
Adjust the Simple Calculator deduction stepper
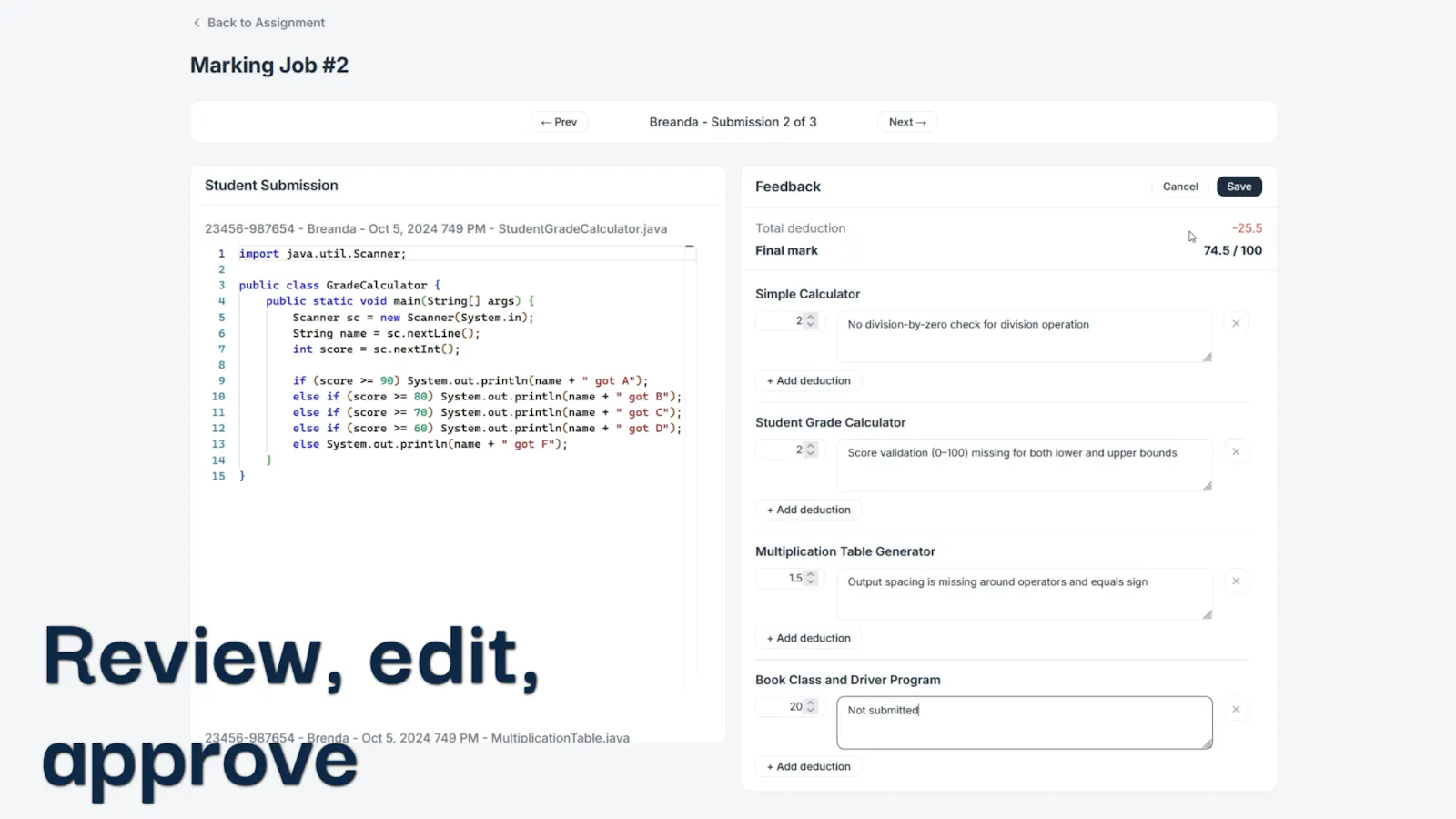pyautogui.click(x=811, y=320)
